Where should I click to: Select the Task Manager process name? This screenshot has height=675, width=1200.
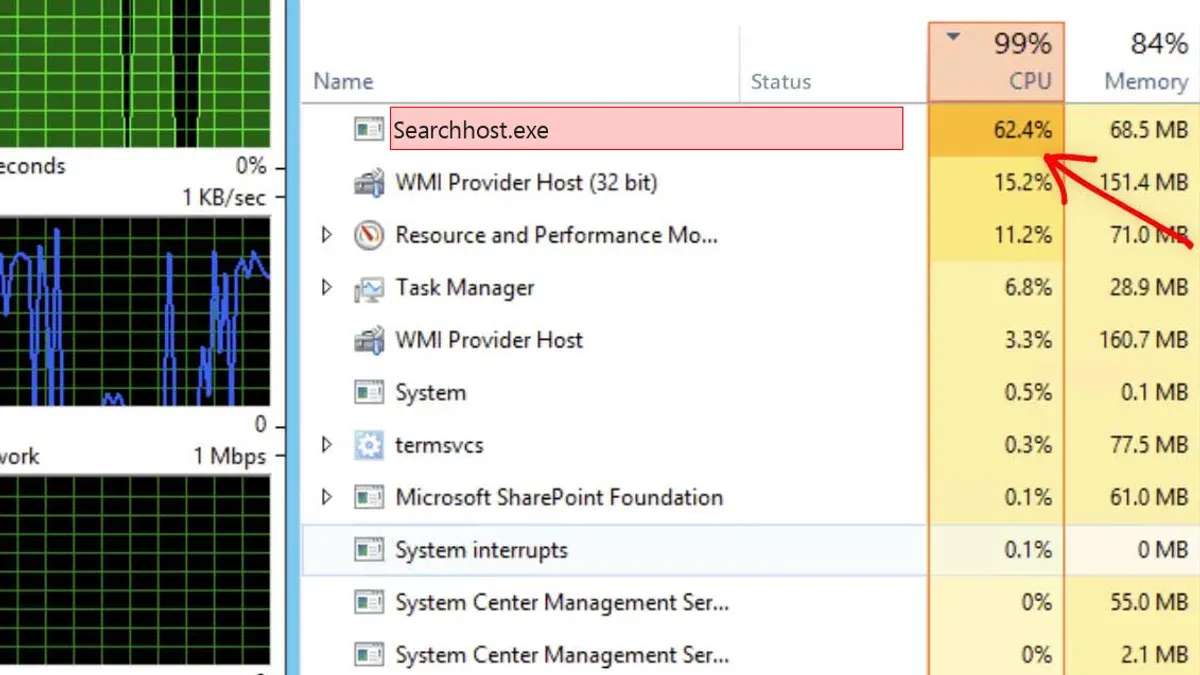point(465,288)
